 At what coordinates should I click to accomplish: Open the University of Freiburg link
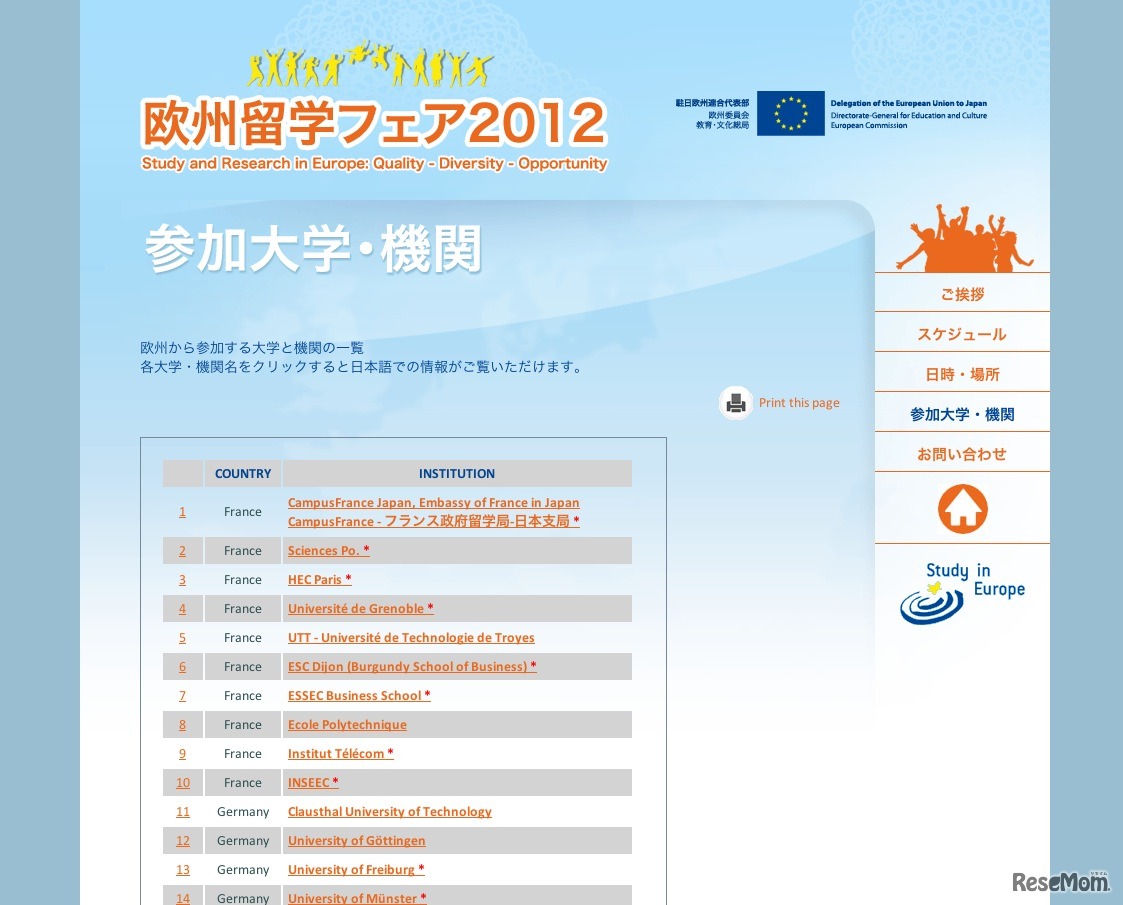(x=356, y=870)
